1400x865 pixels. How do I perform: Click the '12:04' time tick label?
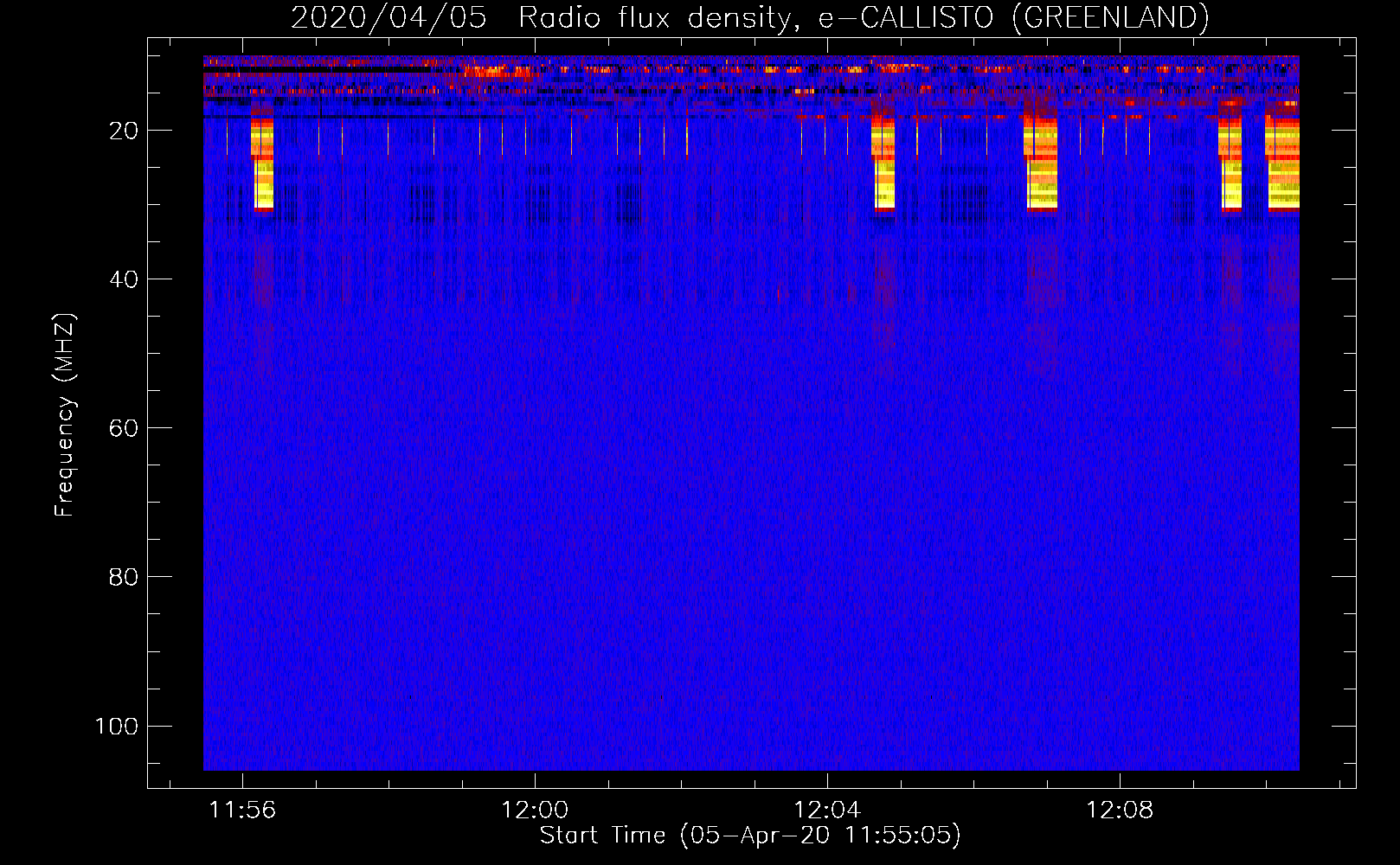pyautogui.click(x=827, y=811)
